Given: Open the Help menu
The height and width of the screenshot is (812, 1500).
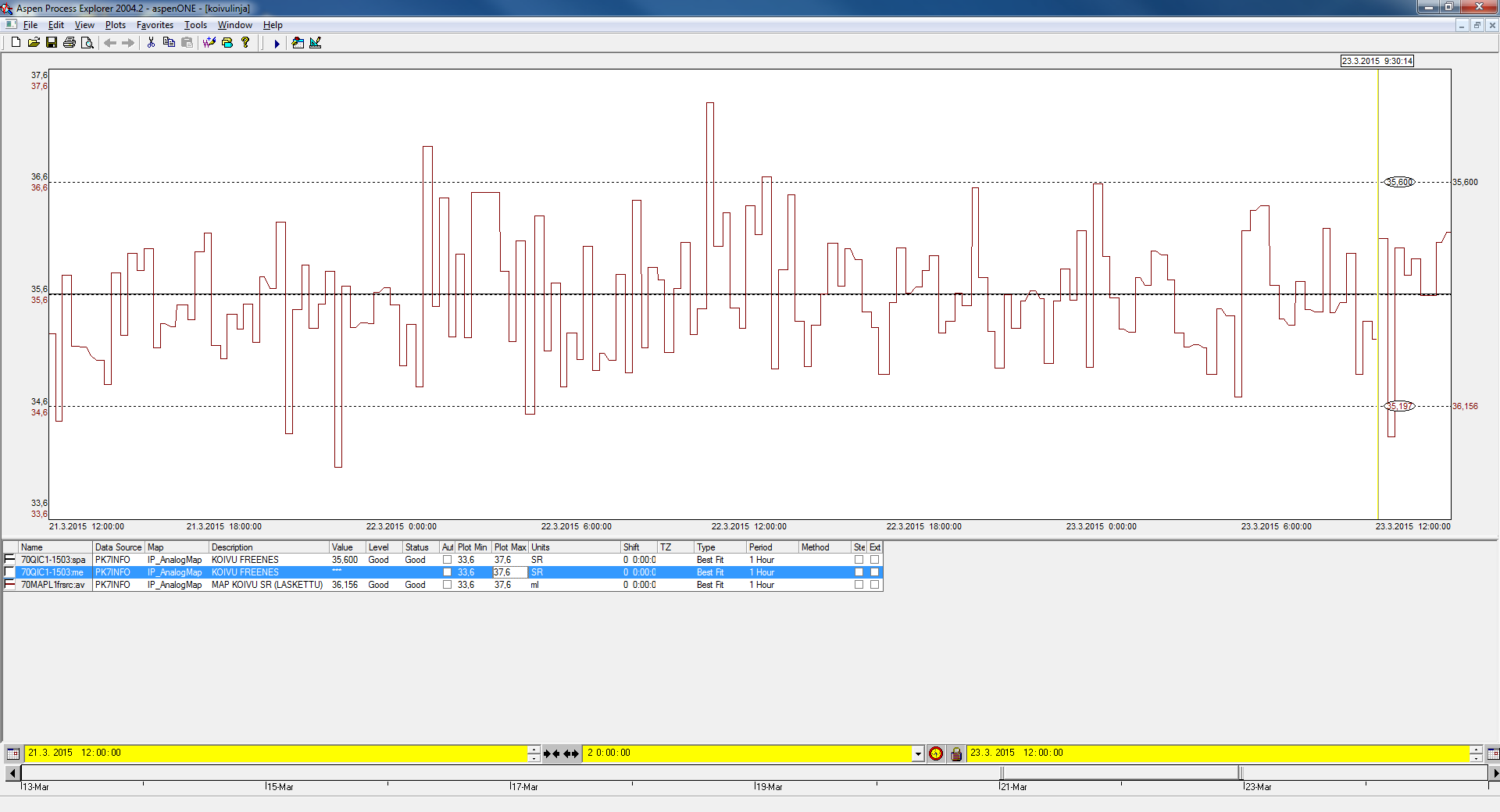Looking at the screenshot, I should [273, 25].
